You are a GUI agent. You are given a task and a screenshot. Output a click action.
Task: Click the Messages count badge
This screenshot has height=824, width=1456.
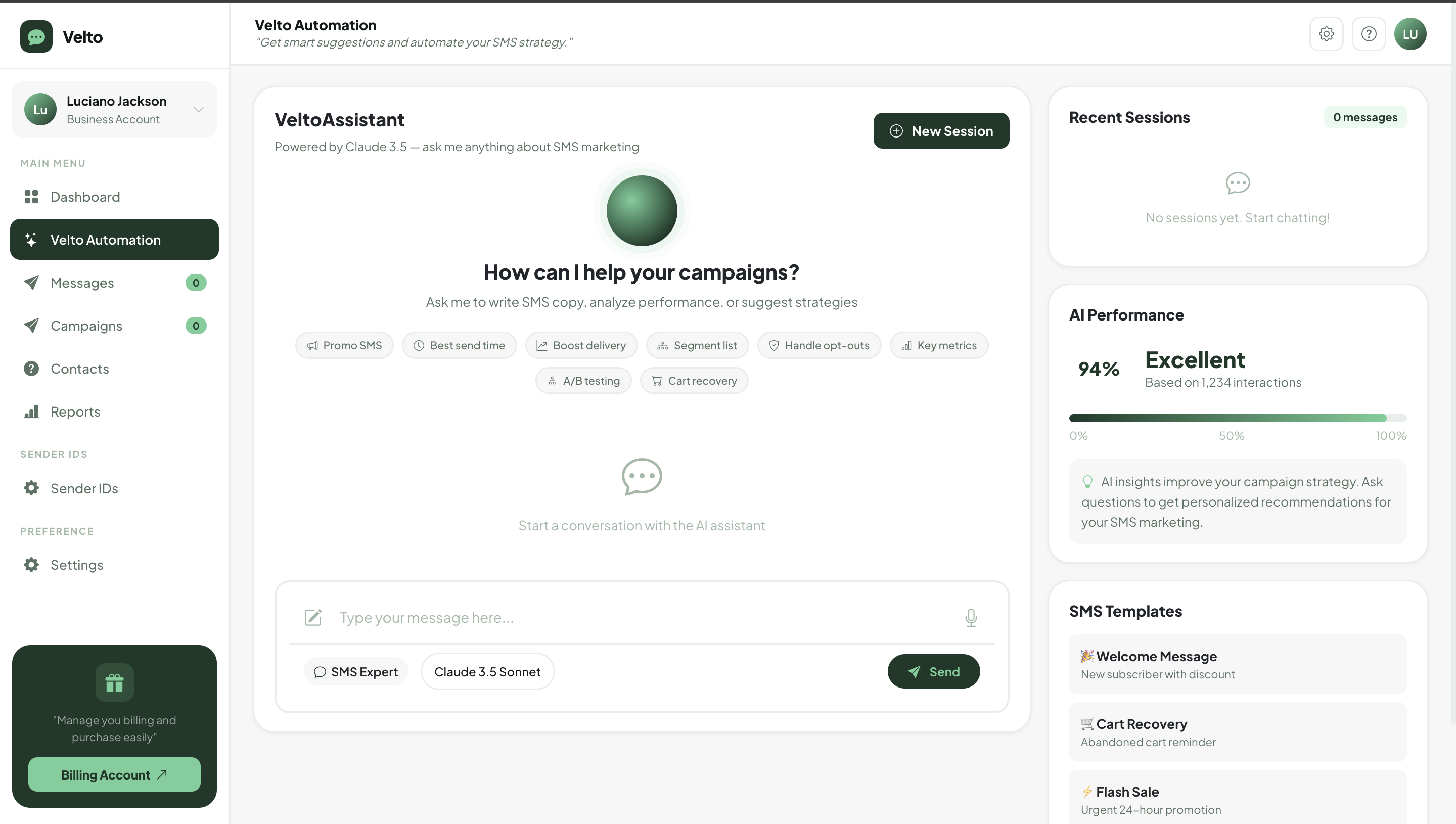(x=196, y=283)
